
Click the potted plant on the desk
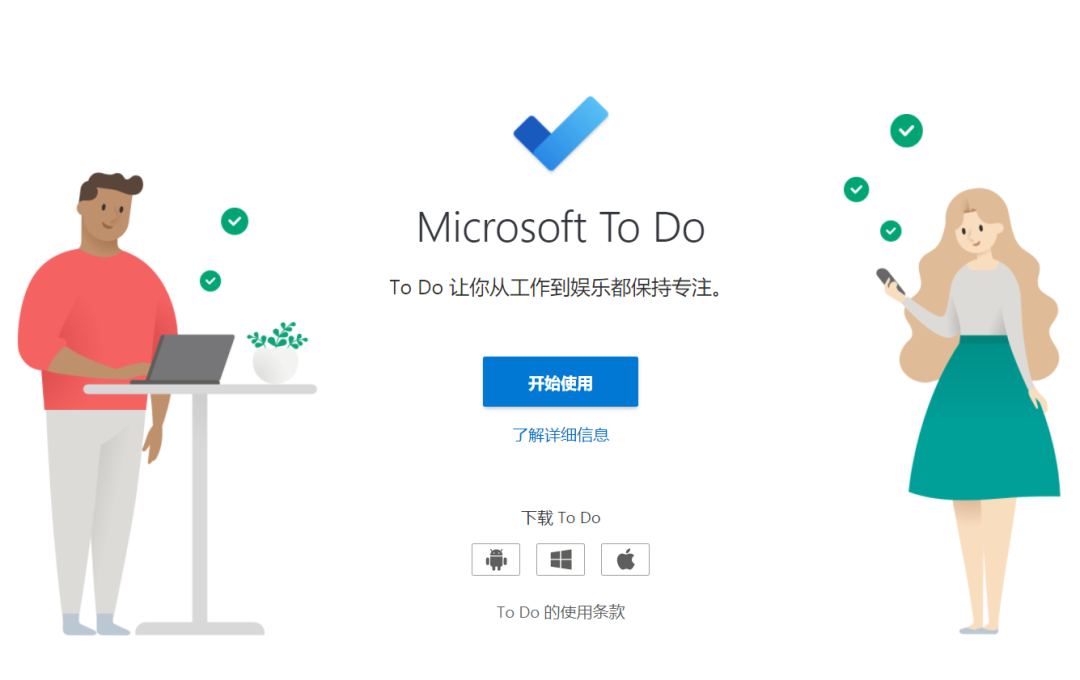coord(277,352)
